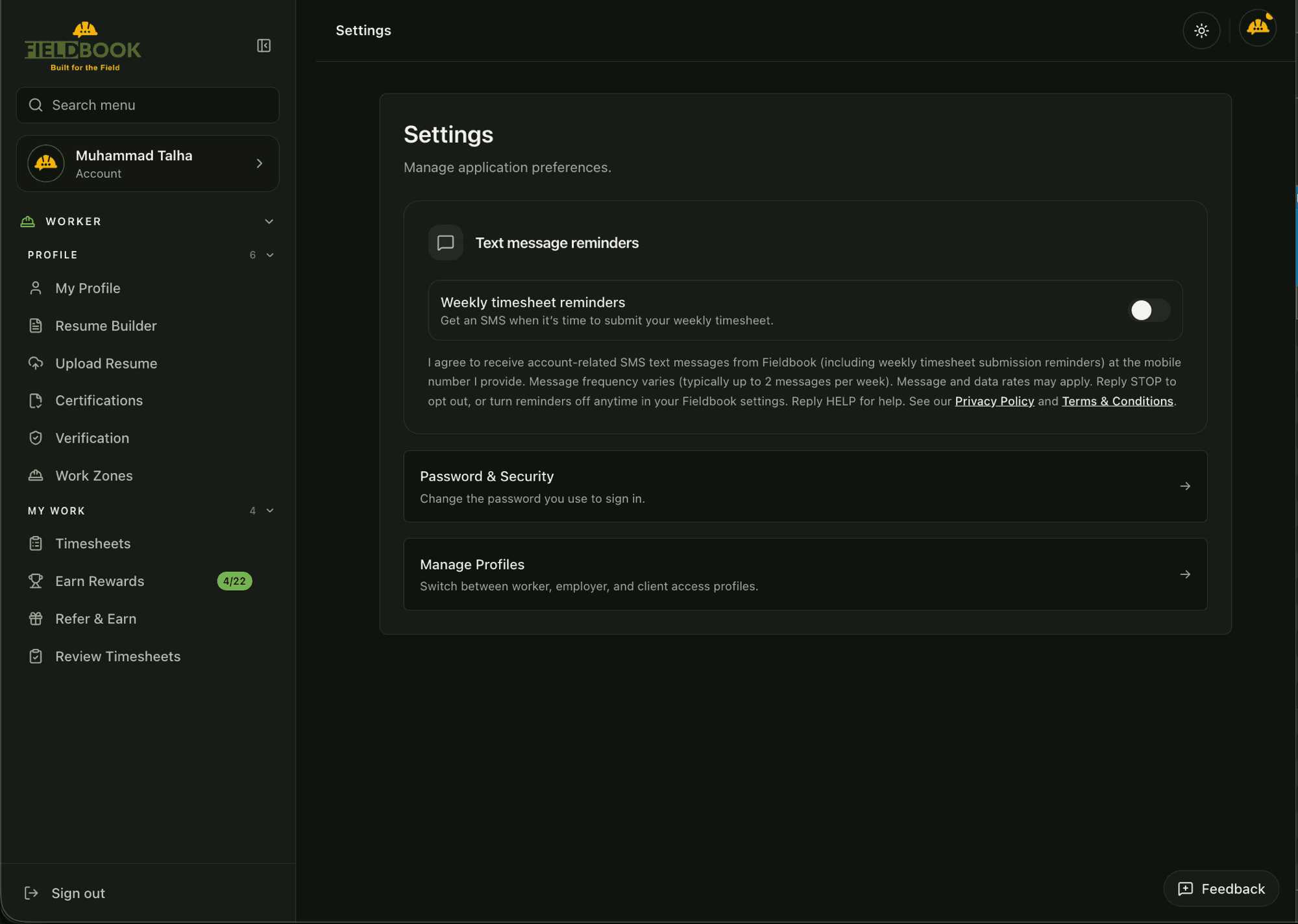1298x924 pixels.
Task: Open Manage Profiles arrow
Action: point(1185,574)
